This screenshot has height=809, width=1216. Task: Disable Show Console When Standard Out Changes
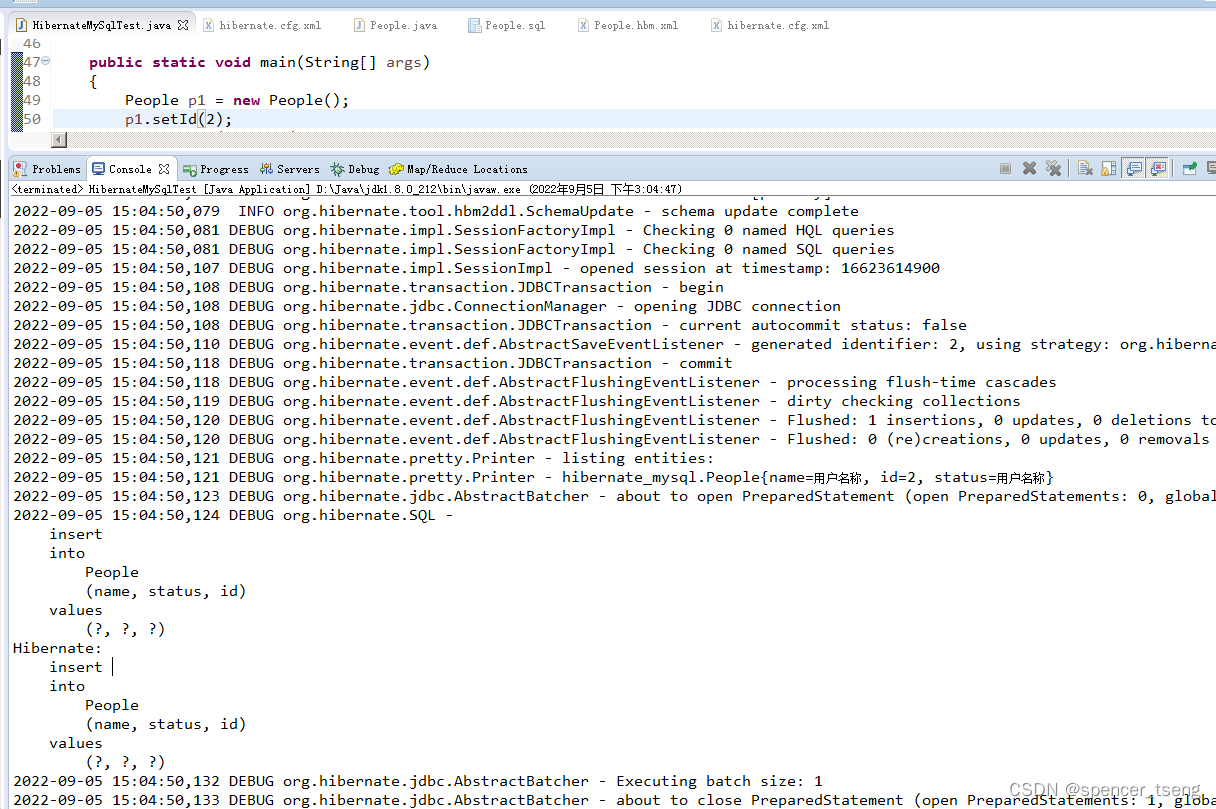[1134, 169]
